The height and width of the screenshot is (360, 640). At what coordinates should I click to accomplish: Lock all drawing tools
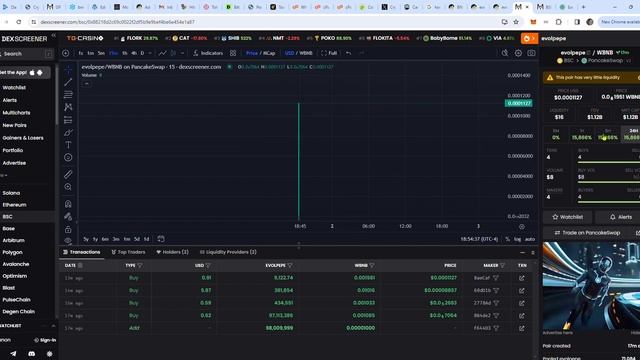tap(68, 229)
